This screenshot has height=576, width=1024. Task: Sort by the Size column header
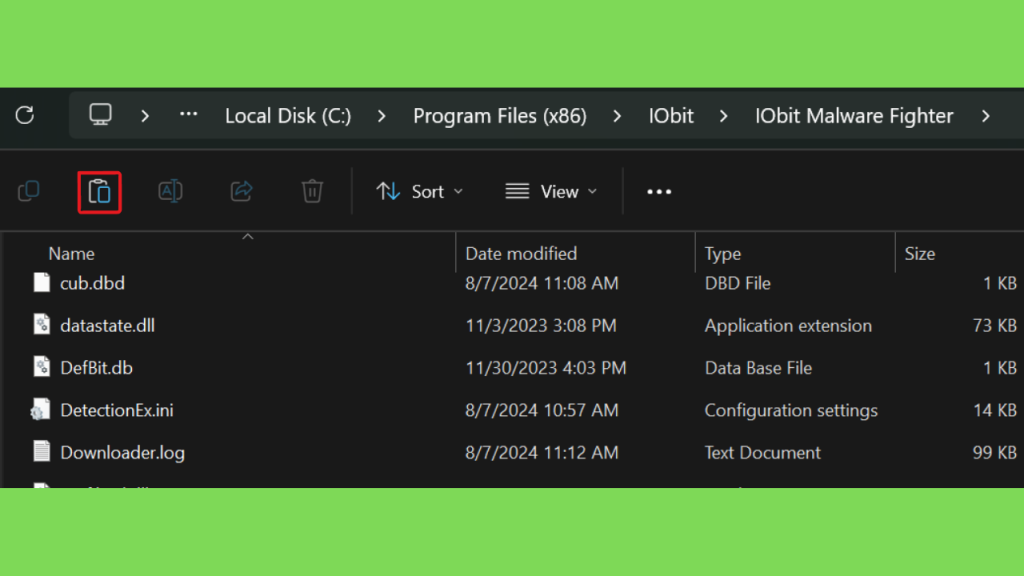920,253
